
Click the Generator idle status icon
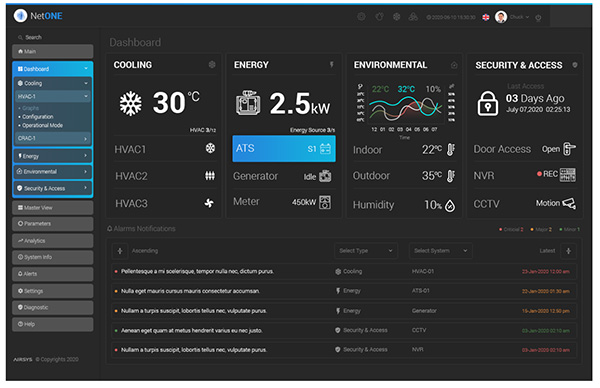click(x=325, y=176)
